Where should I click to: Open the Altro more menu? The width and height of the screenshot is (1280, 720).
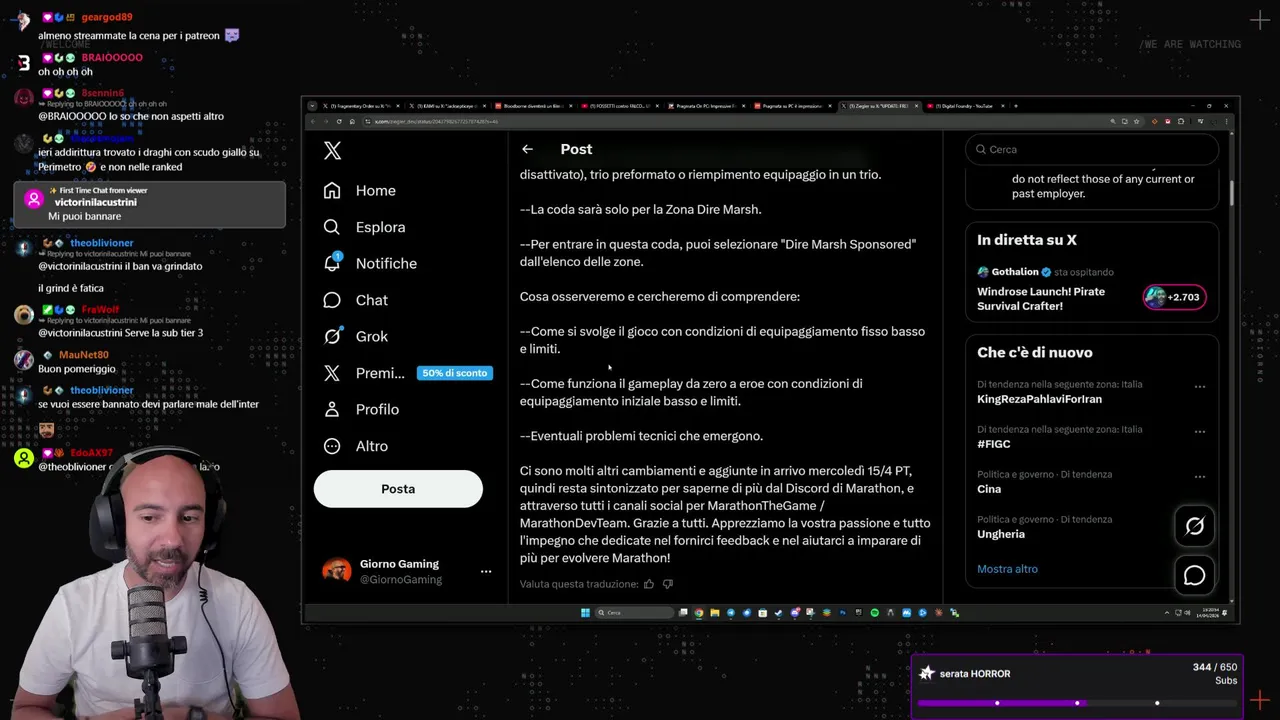[x=356, y=446]
